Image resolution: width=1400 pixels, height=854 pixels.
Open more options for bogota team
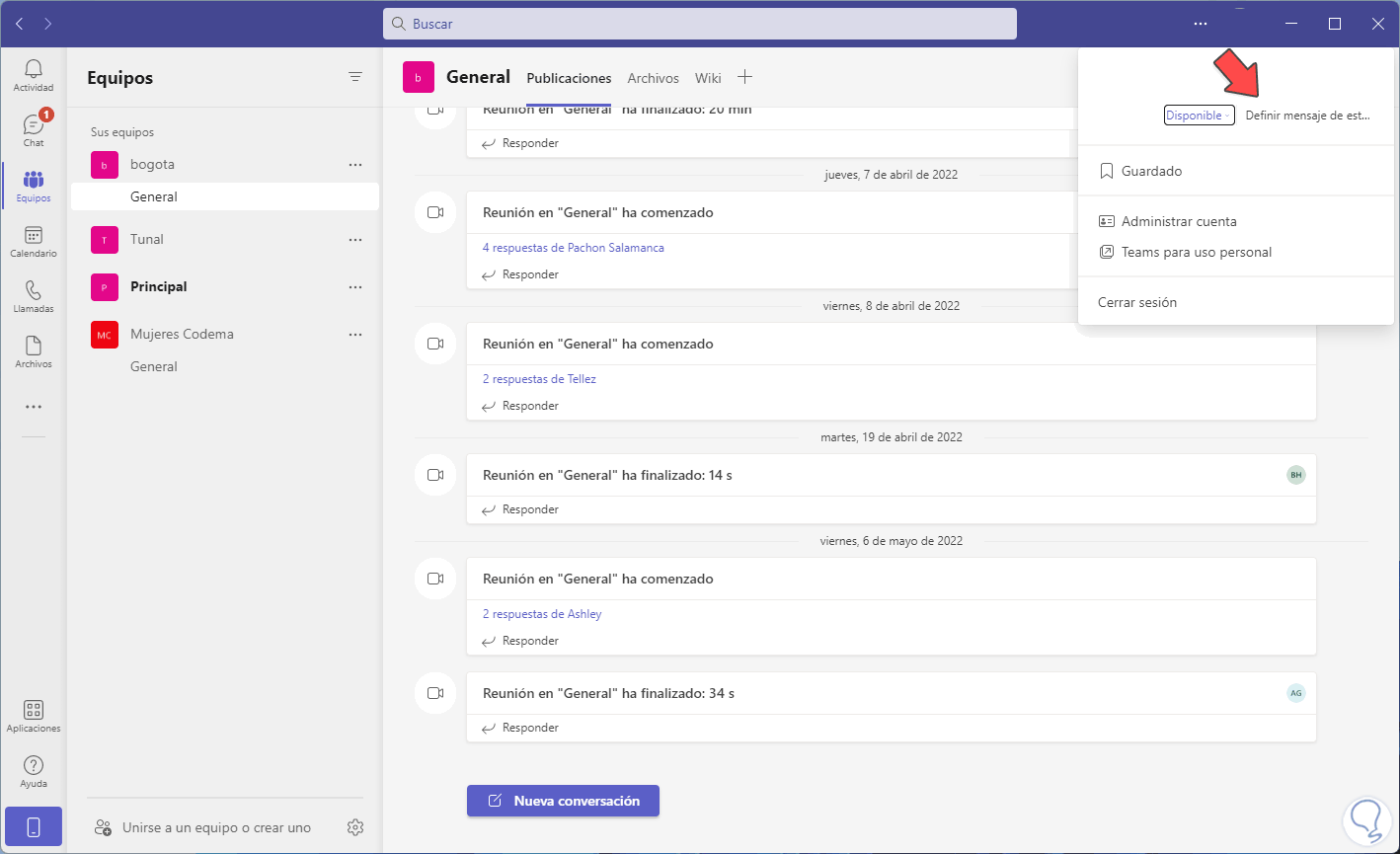click(355, 165)
